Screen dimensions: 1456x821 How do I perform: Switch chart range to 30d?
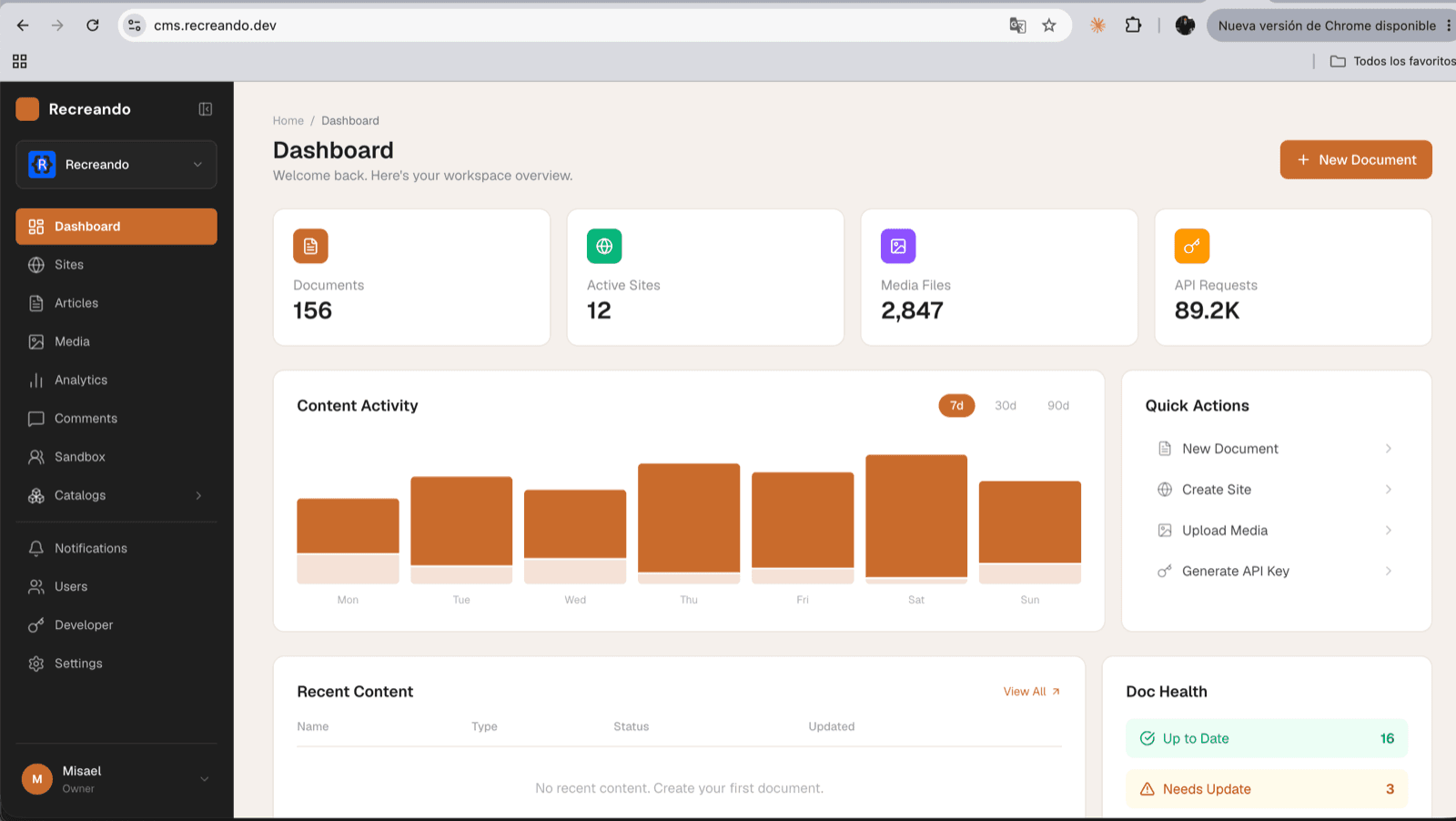(1006, 405)
